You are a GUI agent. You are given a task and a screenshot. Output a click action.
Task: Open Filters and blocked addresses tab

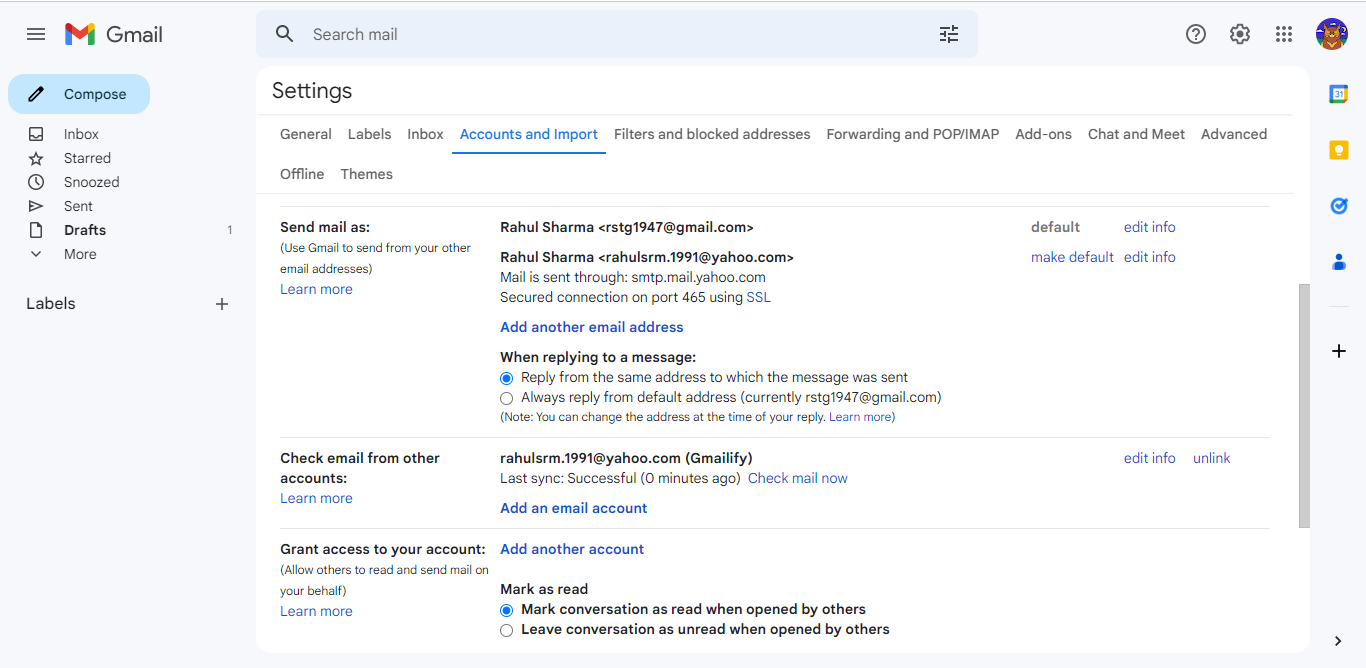coord(712,134)
